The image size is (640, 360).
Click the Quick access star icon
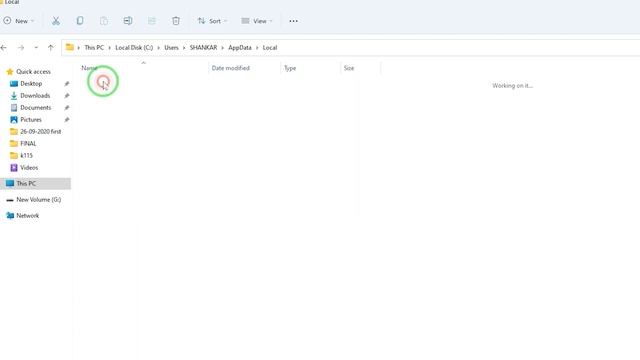pyautogui.click(x=10, y=72)
